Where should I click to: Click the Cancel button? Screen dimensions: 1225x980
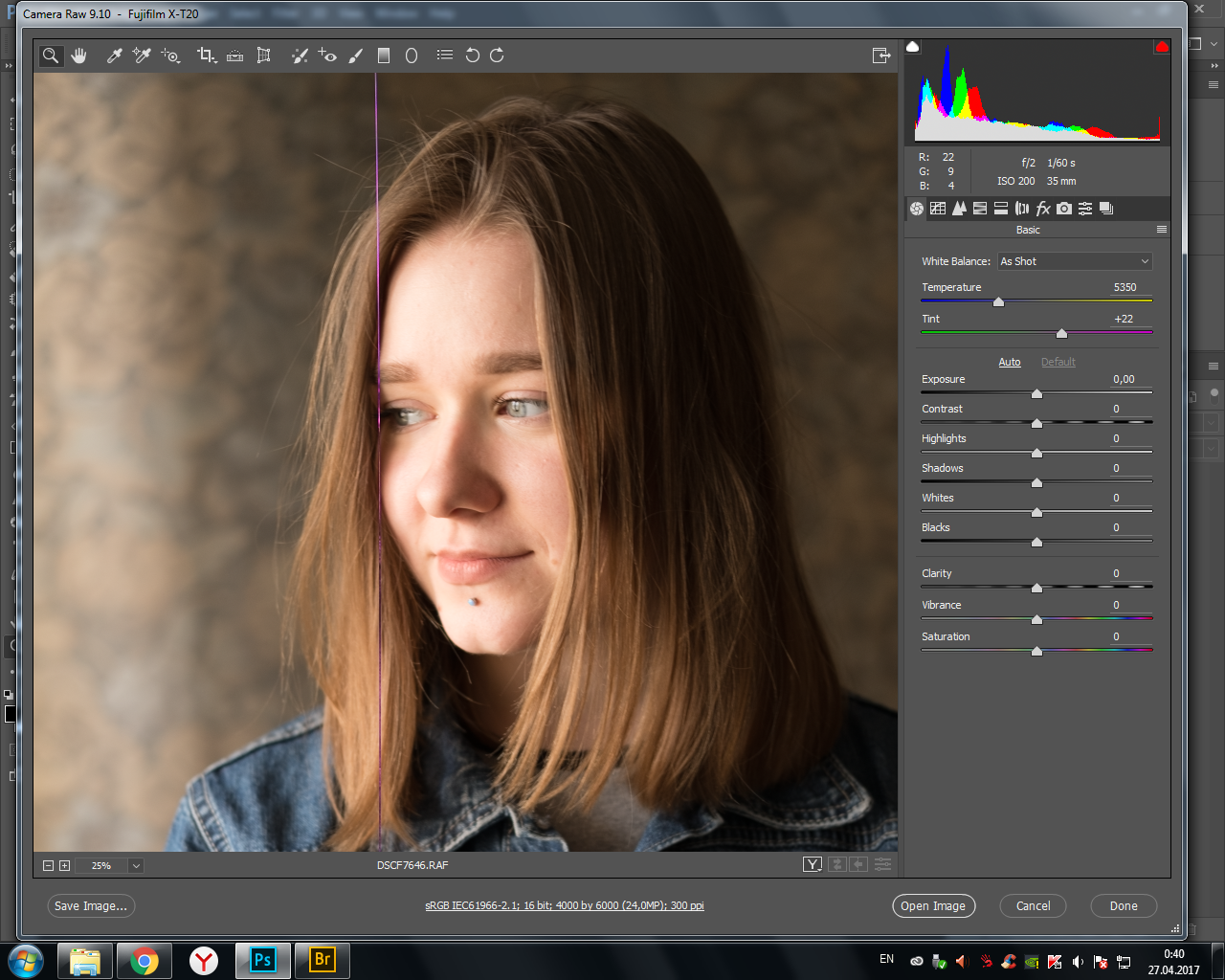[x=1034, y=906]
